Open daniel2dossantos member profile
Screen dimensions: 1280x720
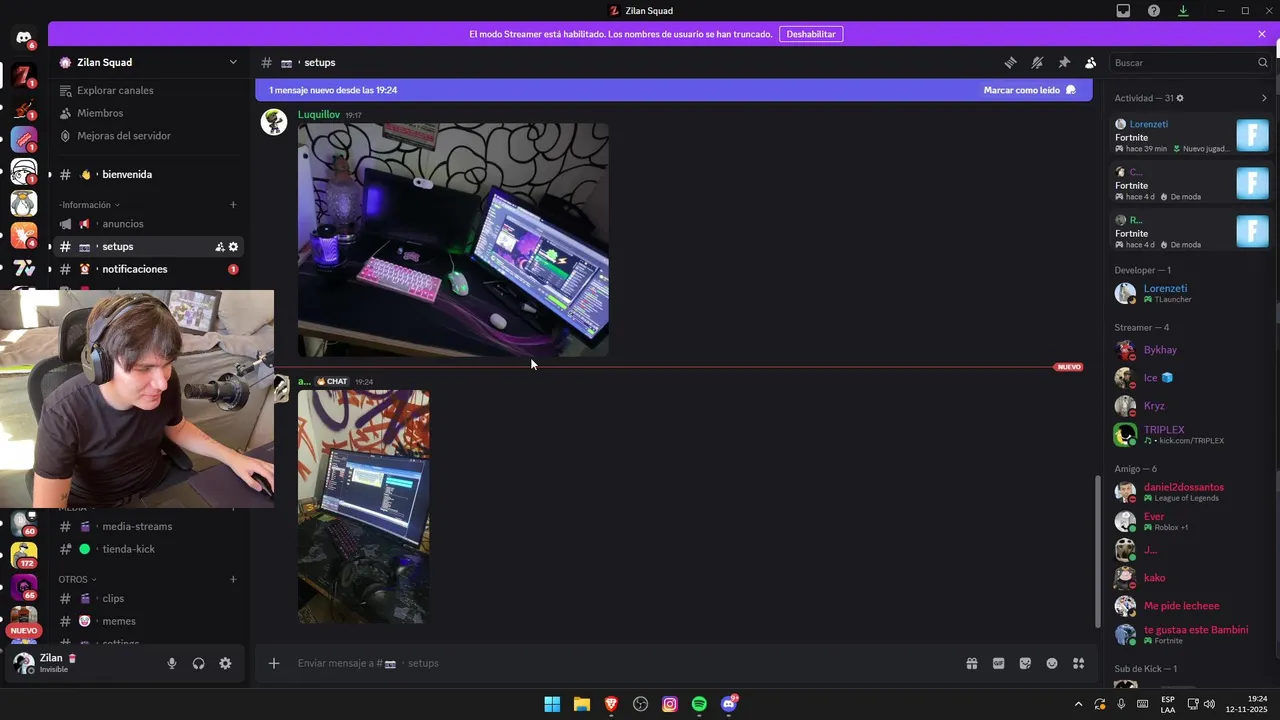(1190, 492)
